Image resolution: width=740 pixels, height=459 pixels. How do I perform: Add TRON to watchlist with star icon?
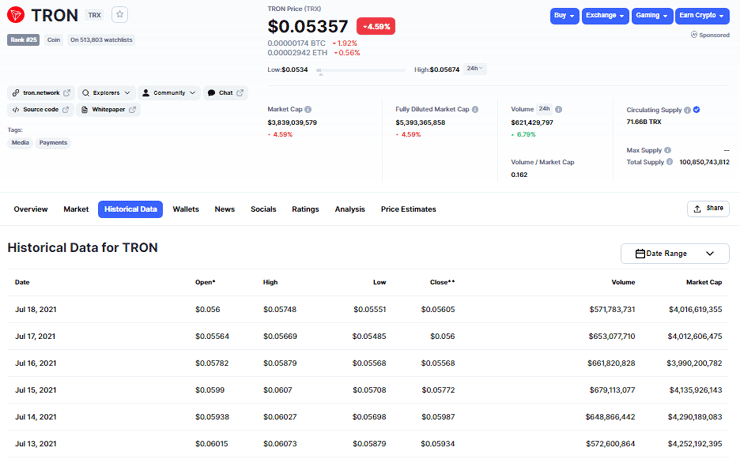pyautogui.click(x=119, y=15)
